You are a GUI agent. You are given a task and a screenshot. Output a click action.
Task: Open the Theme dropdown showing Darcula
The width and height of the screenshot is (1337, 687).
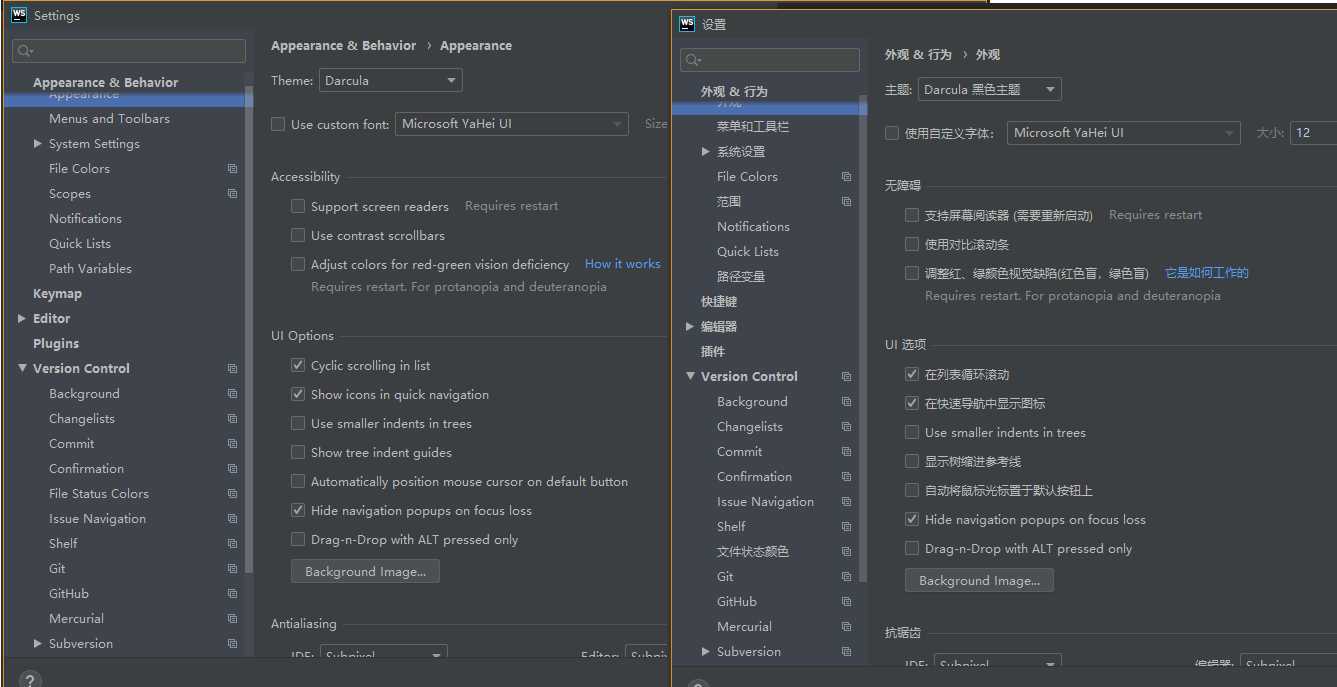pos(390,81)
